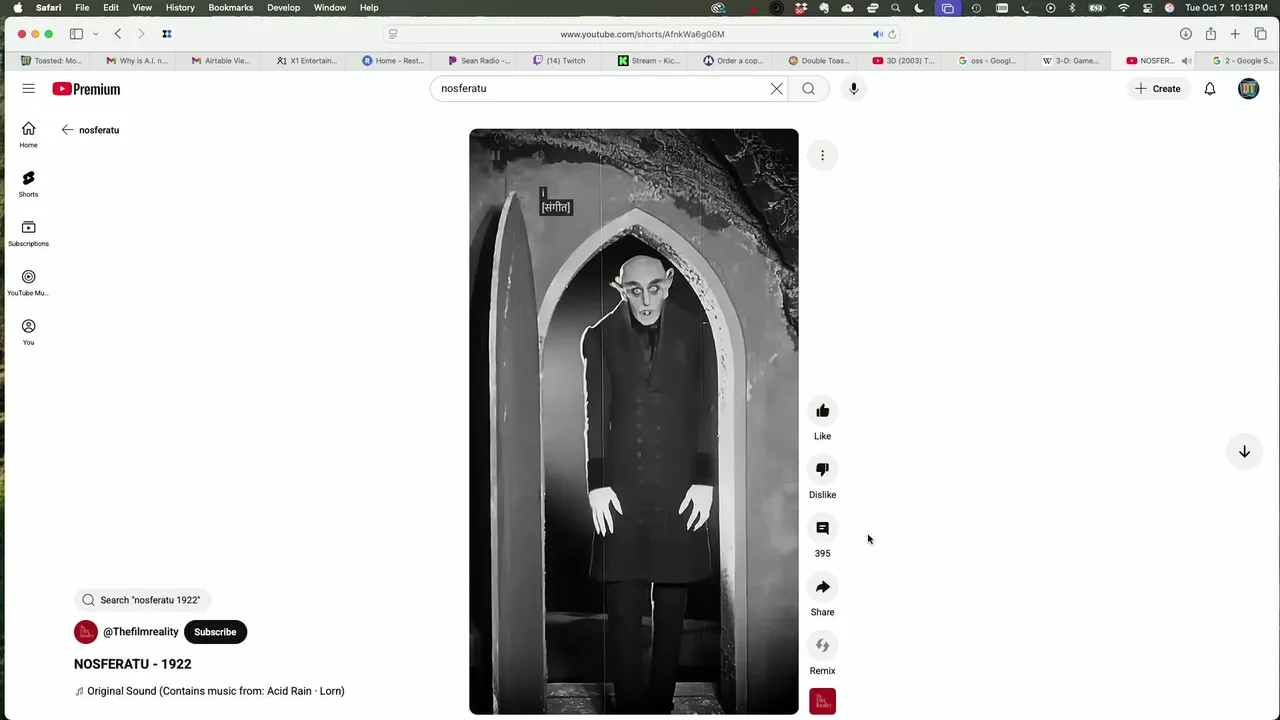This screenshot has width=1280, height=720.
Task: Go to the next Short arrow
Action: (1244, 452)
